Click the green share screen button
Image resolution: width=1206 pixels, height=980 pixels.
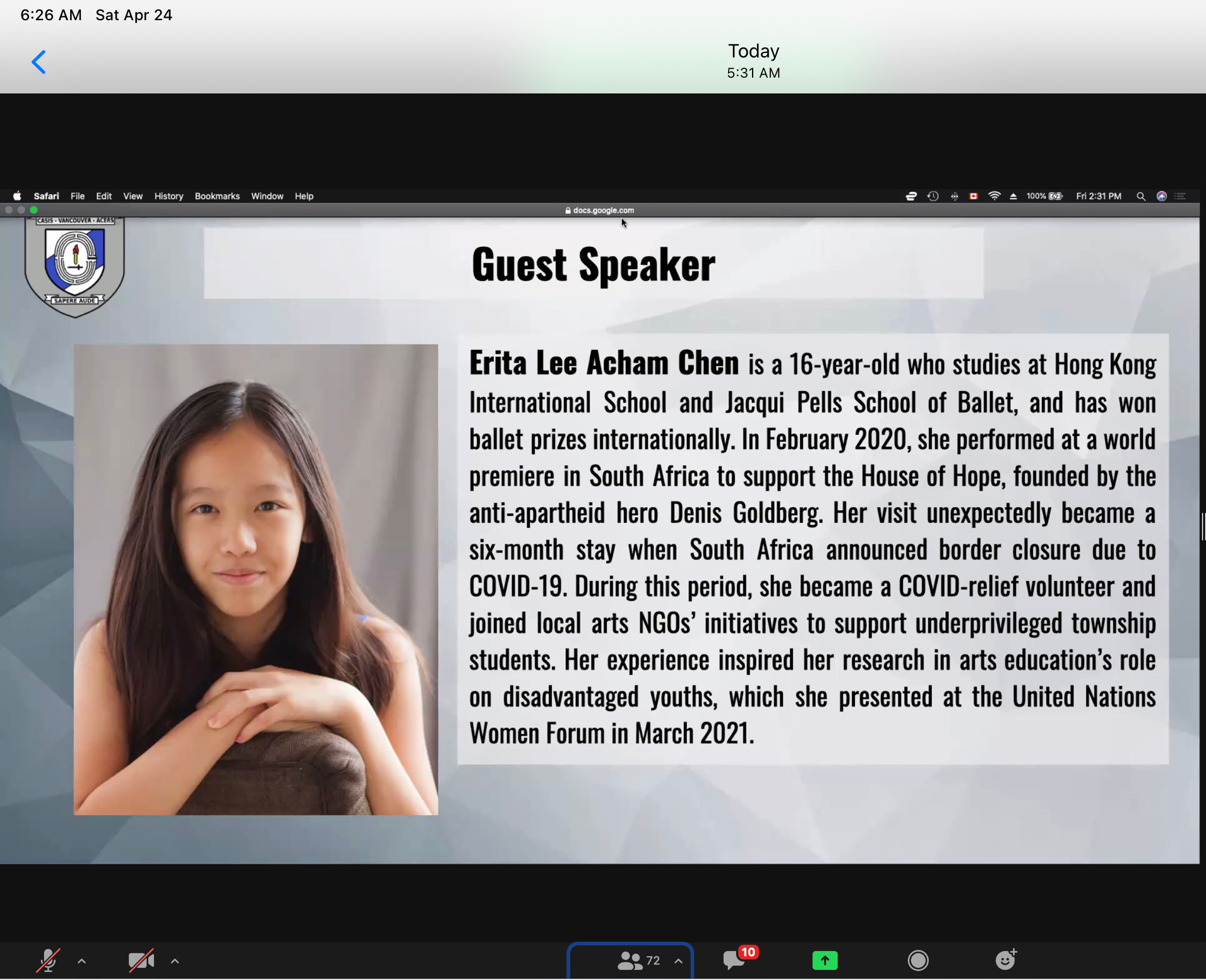(x=825, y=960)
